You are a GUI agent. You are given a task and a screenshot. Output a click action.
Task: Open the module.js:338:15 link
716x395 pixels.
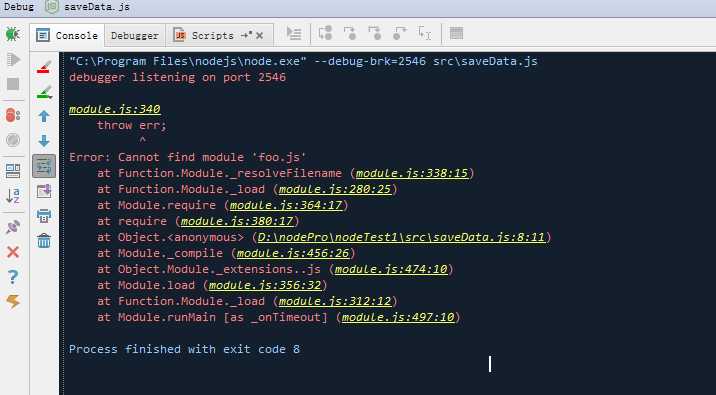(x=412, y=173)
